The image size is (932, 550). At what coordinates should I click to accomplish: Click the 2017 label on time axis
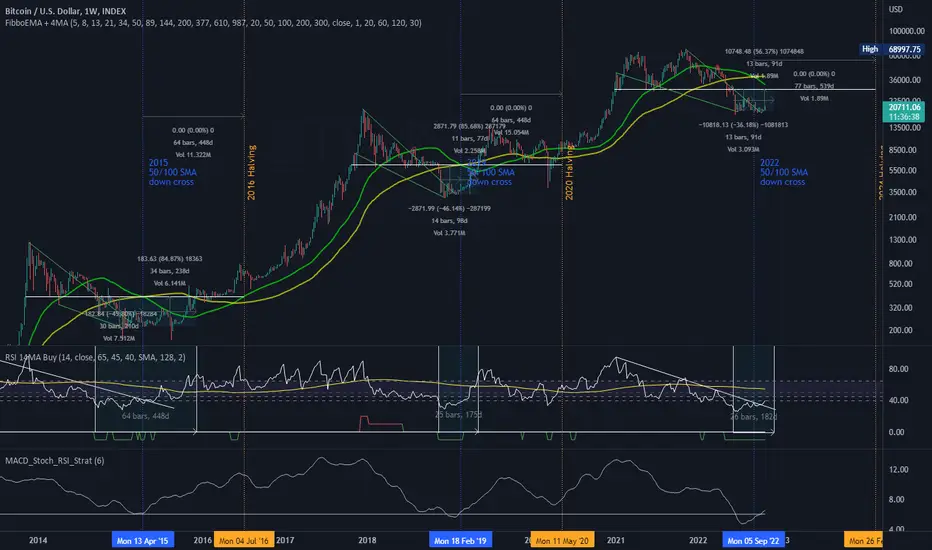tap(285, 540)
